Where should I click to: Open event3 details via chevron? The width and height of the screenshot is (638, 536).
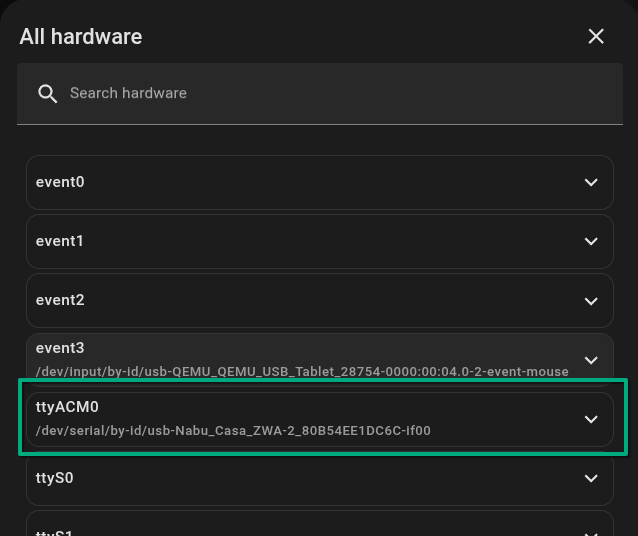pos(591,359)
